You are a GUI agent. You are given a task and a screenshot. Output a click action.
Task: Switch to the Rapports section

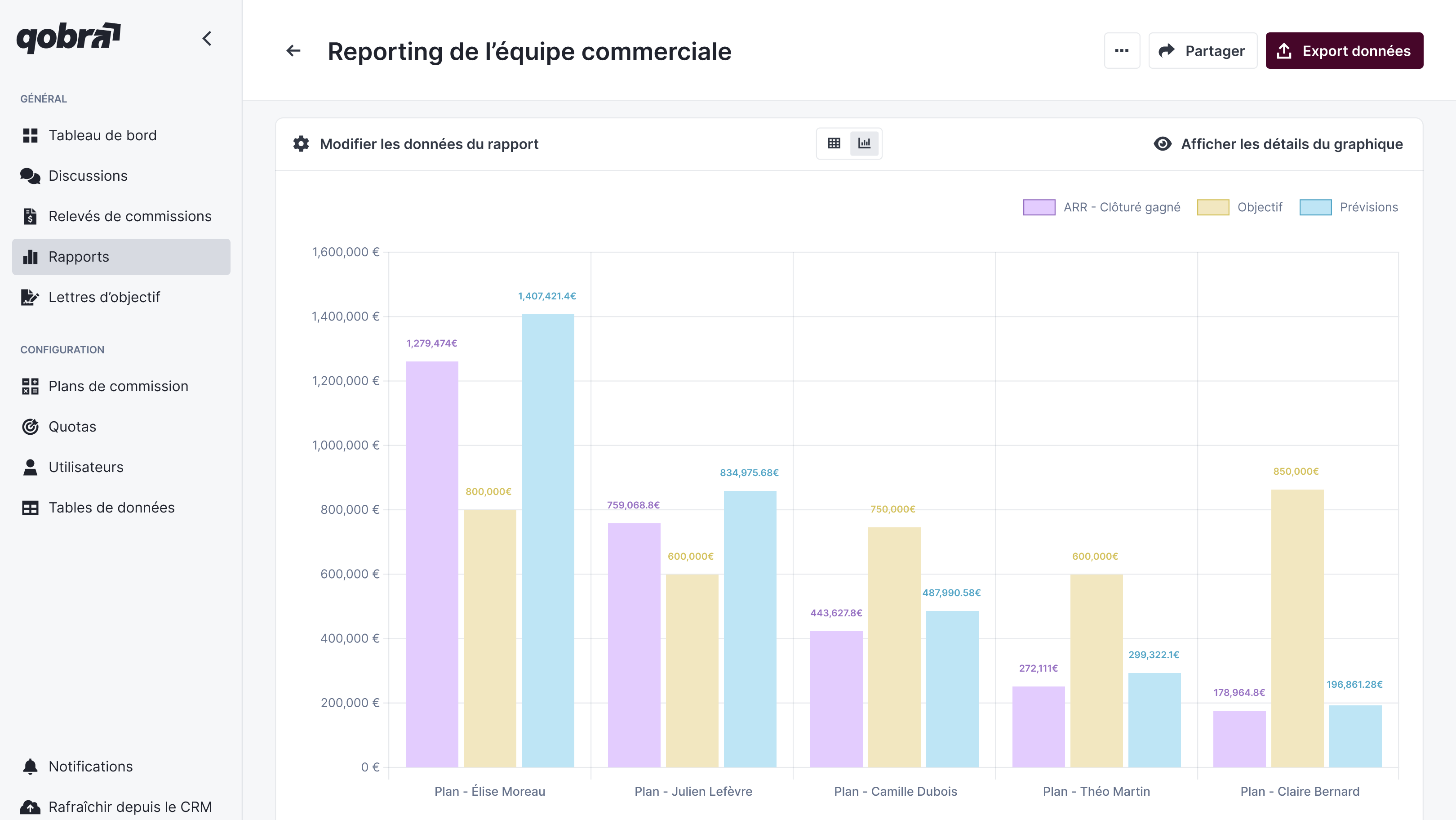pyautogui.click(x=79, y=256)
